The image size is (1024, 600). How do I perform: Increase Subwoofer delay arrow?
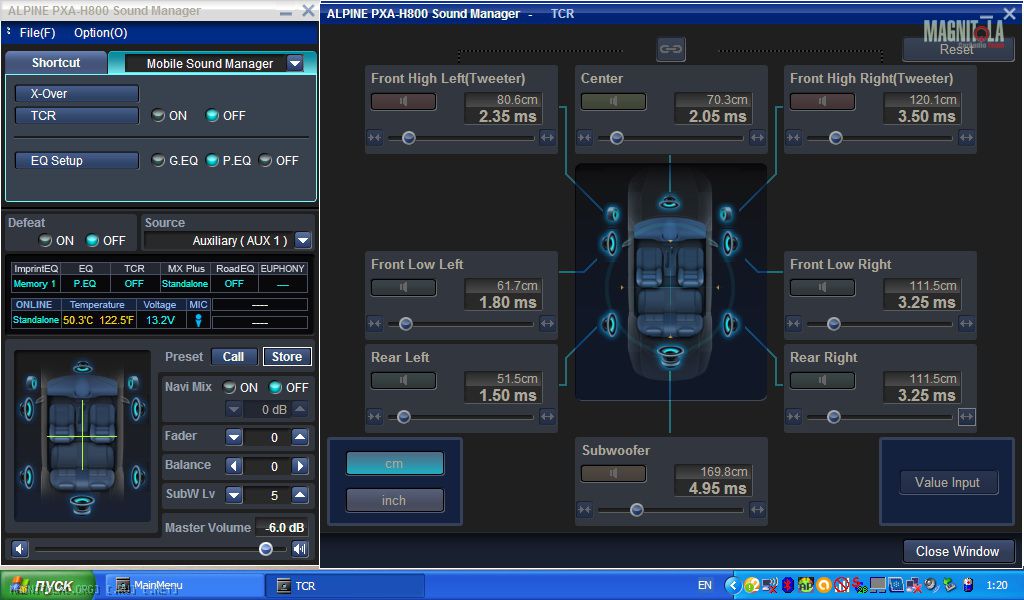pyautogui.click(x=757, y=510)
